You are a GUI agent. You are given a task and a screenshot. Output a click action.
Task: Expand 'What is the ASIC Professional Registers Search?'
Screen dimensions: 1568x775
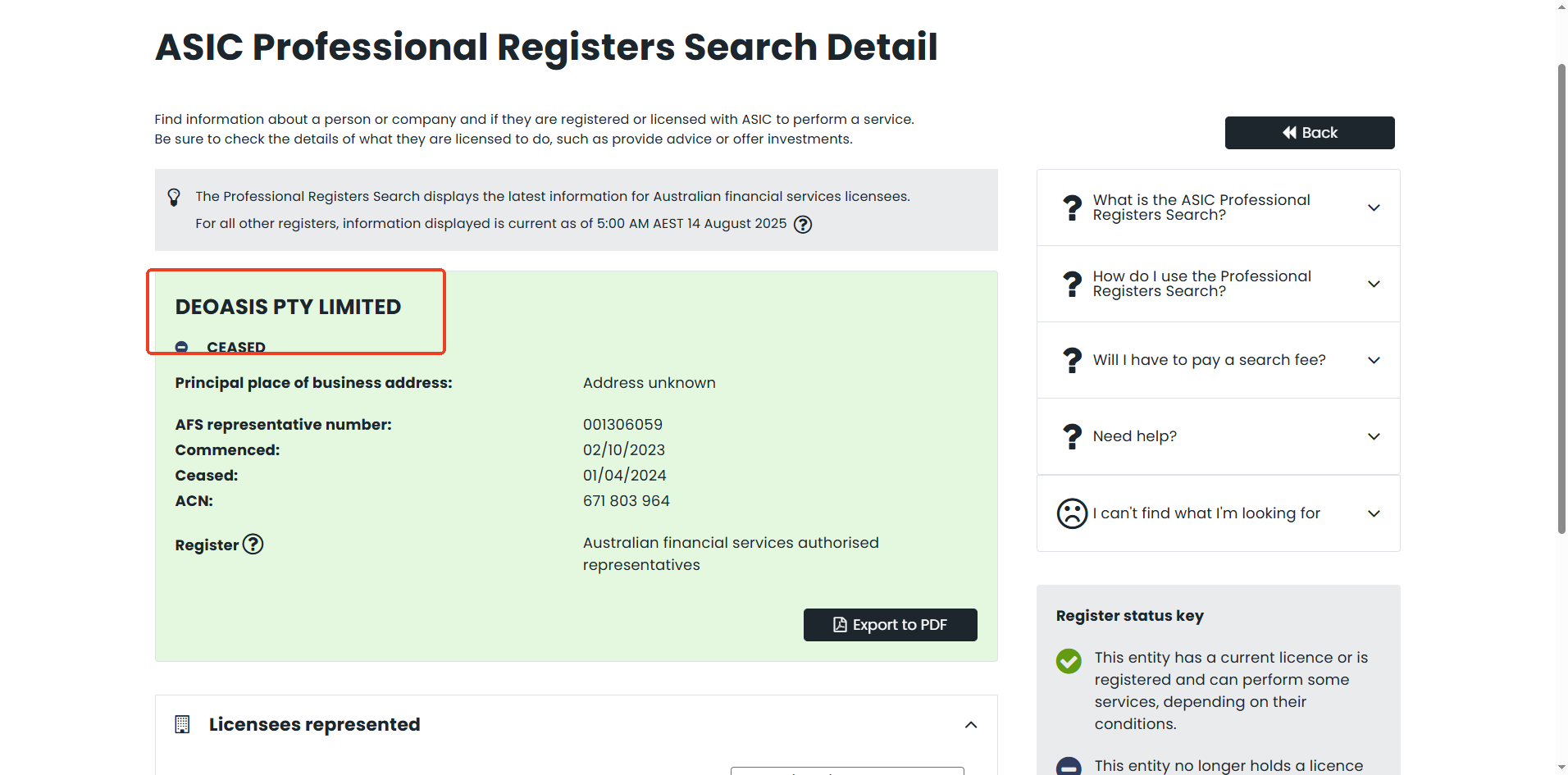pyautogui.click(x=1374, y=207)
